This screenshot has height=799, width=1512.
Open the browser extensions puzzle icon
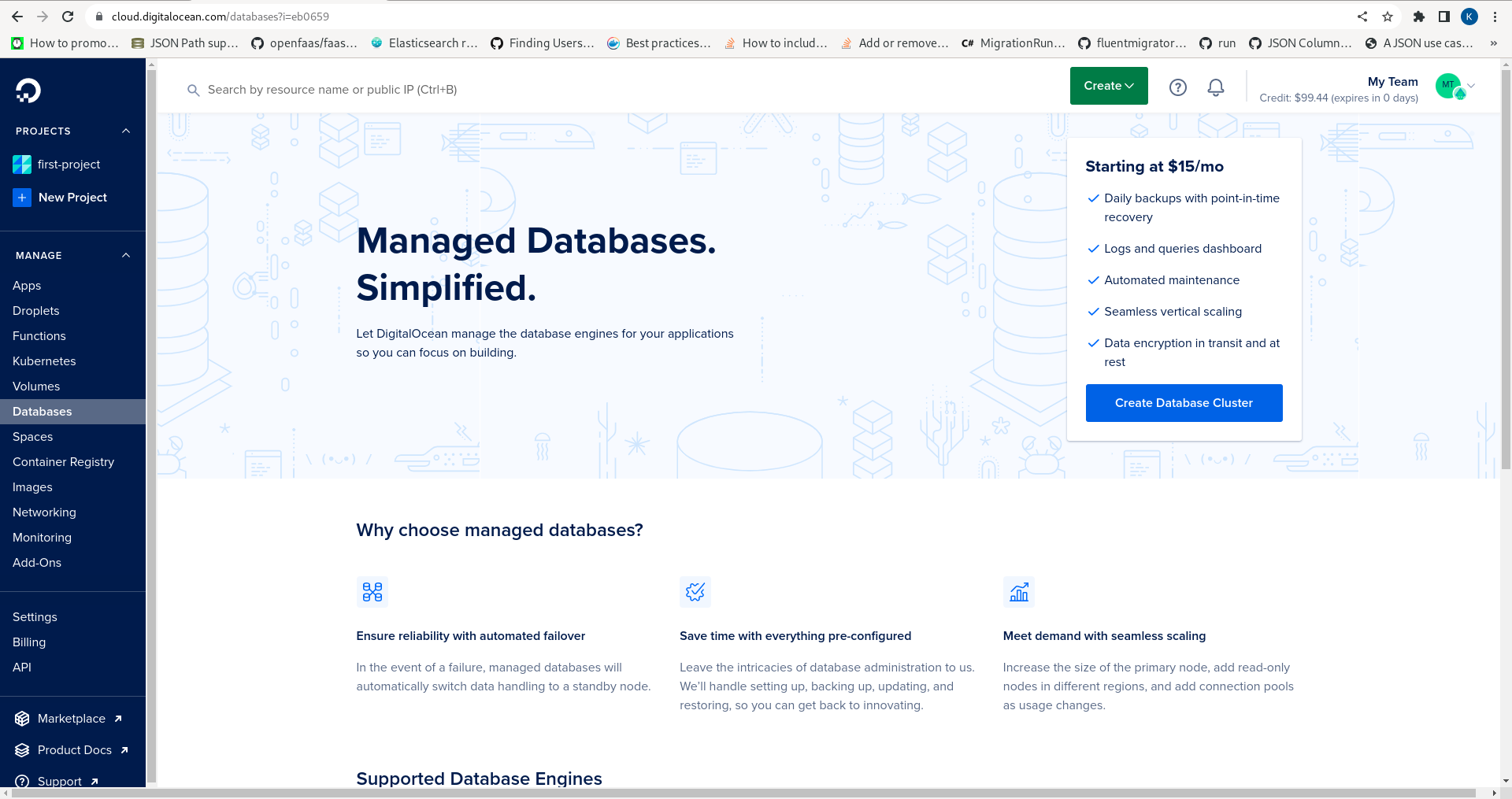(x=1419, y=17)
